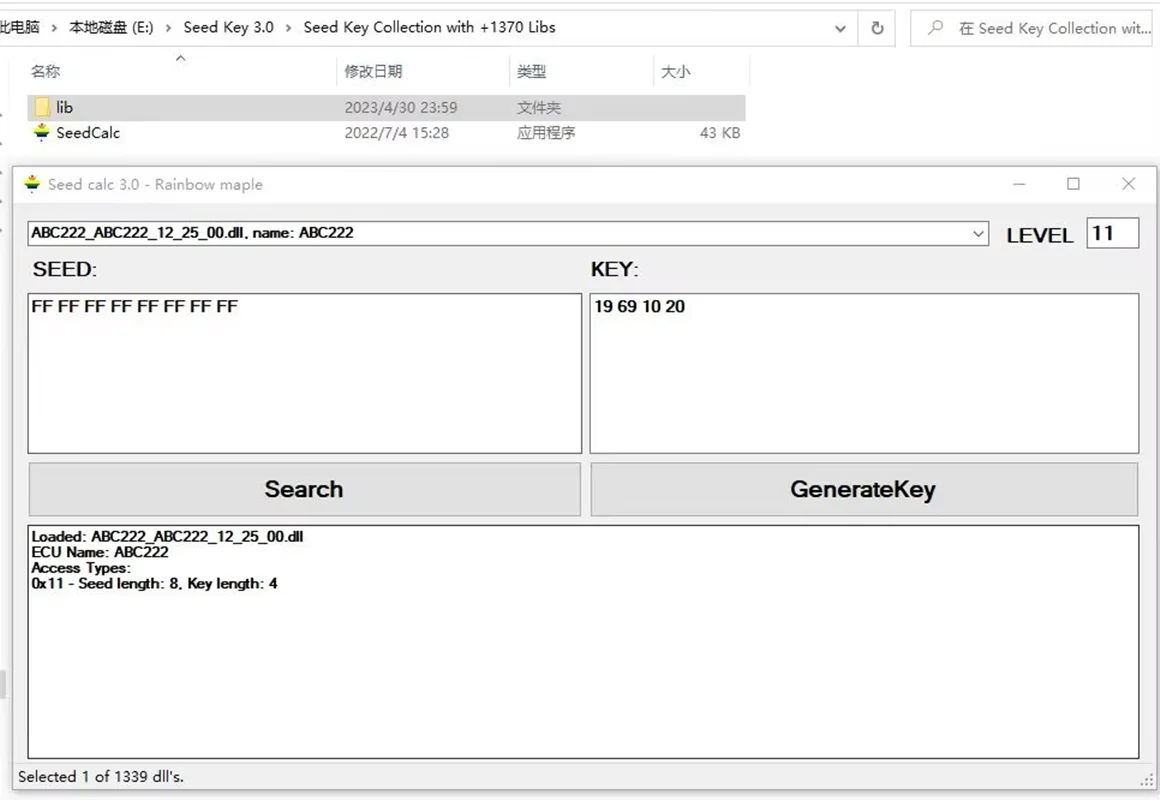The width and height of the screenshot is (1160, 800).
Task: Open the DLL selection combo box arrow
Action: pyautogui.click(x=978, y=234)
